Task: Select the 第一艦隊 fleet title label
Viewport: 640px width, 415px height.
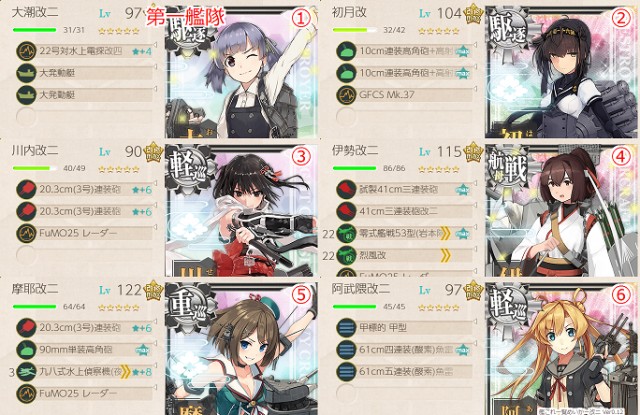Action: 186,18
